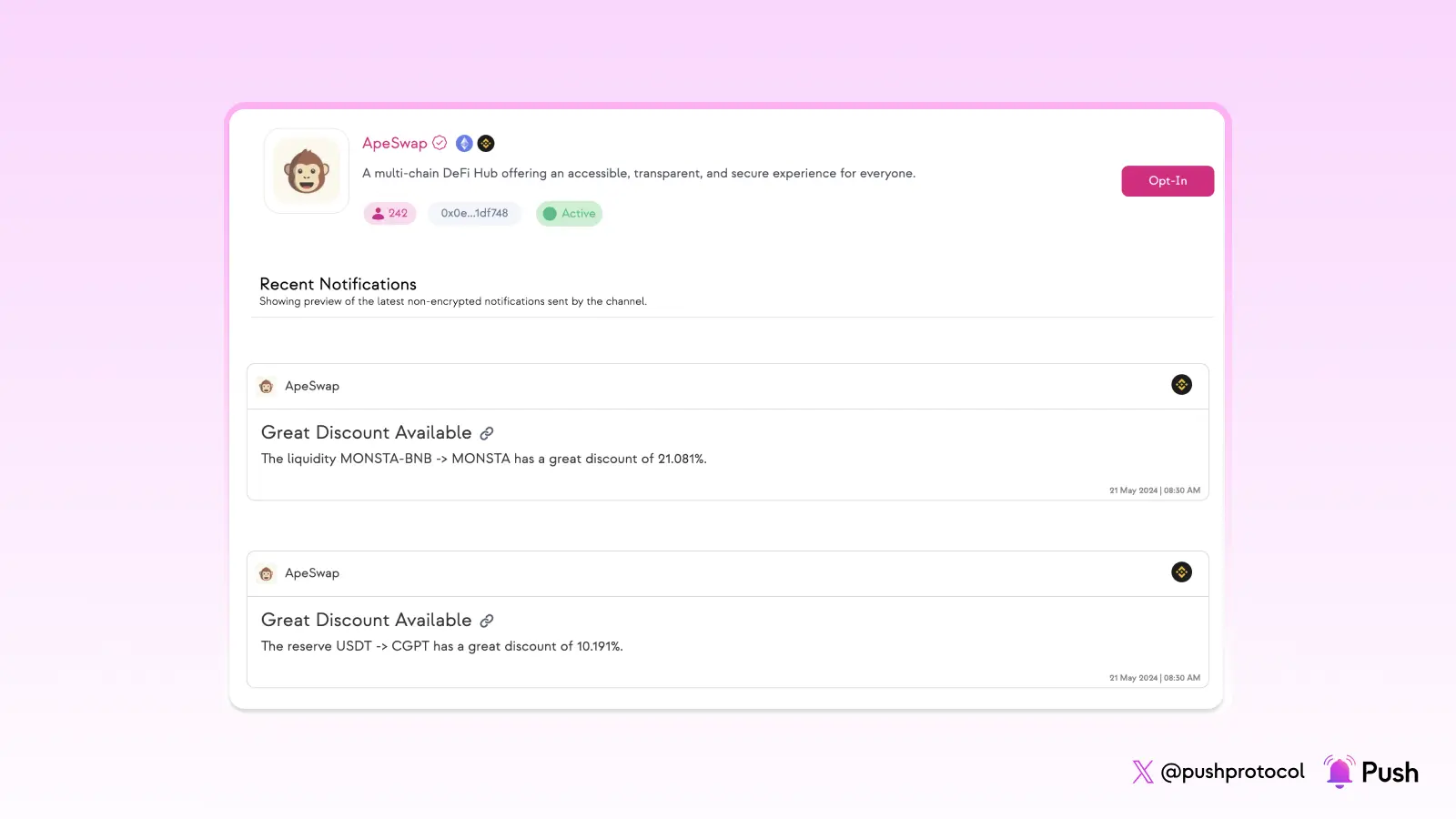Copy the 0x0e...1df748 channel address
This screenshot has height=819, width=1456.
(x=474, y=214)
